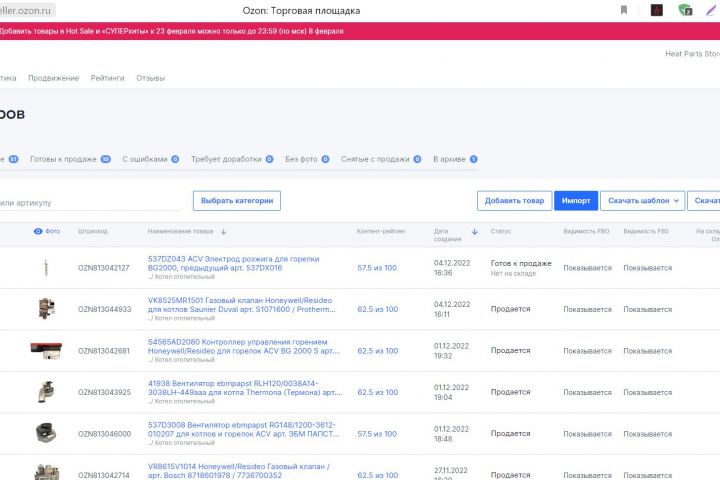This screenshot has width=720, height=480.
Task: Click the purple pen extension icon
Action: [x=711, y=10]
